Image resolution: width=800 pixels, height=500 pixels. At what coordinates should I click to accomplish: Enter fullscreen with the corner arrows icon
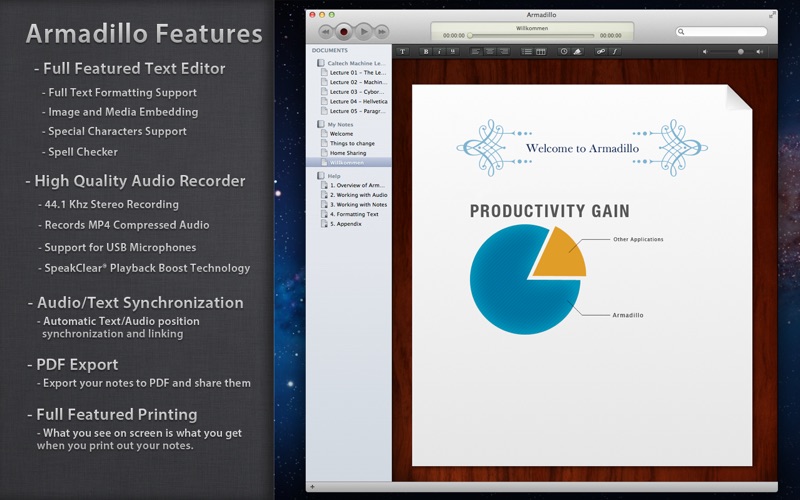point(772,15)
